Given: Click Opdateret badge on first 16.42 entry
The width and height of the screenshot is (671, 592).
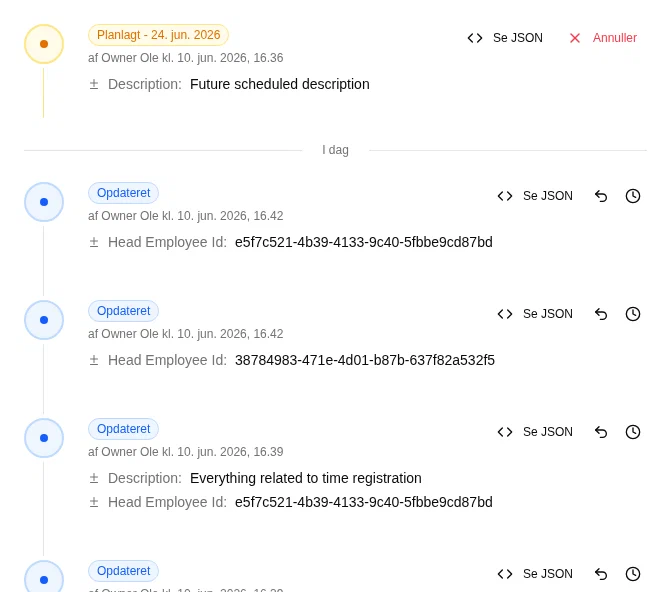Looking at the screenshot, I should tap(123, 193).
